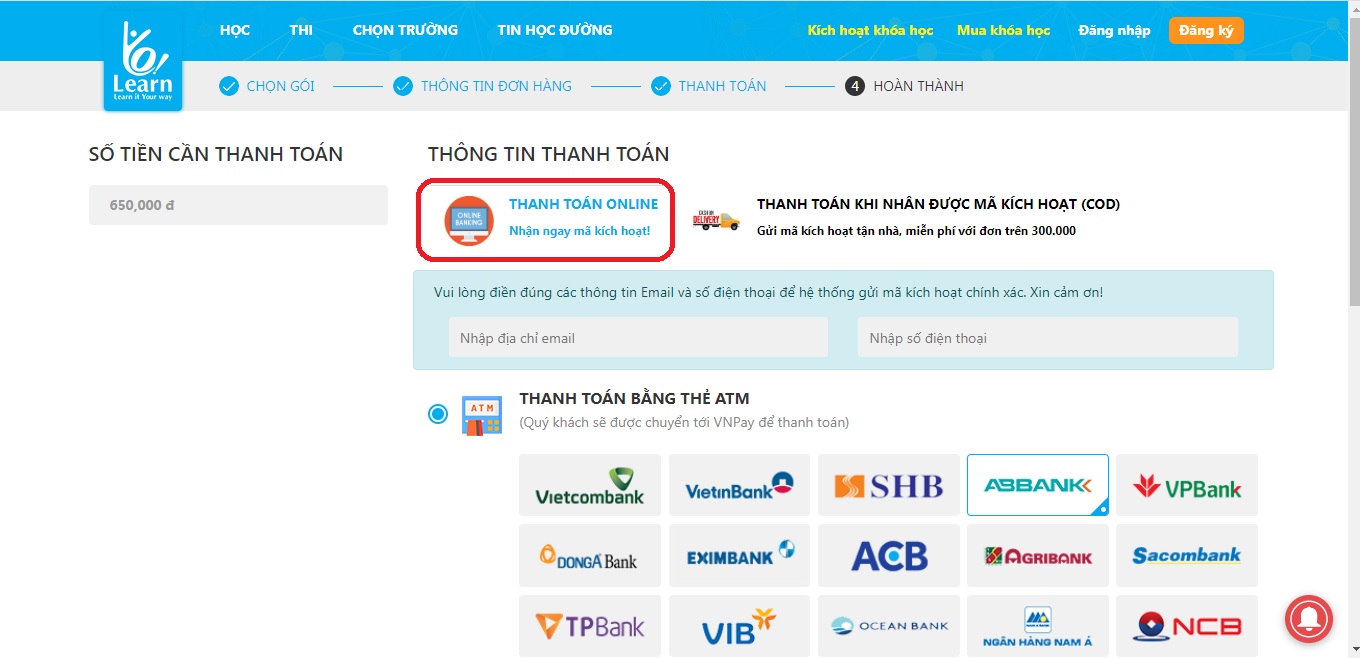This screenshot has width=1360, height=658.
Task: Click the Đăng ký button
Action: [x=1206, y=31]
